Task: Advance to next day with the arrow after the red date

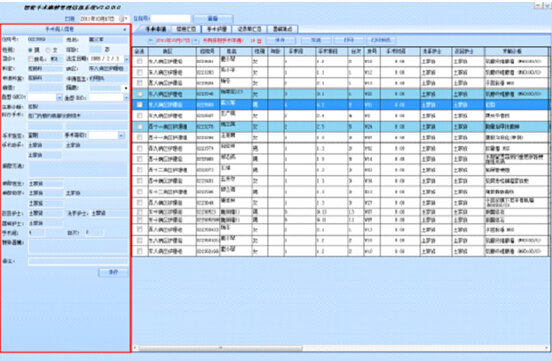Action: [x=196, y=41]
